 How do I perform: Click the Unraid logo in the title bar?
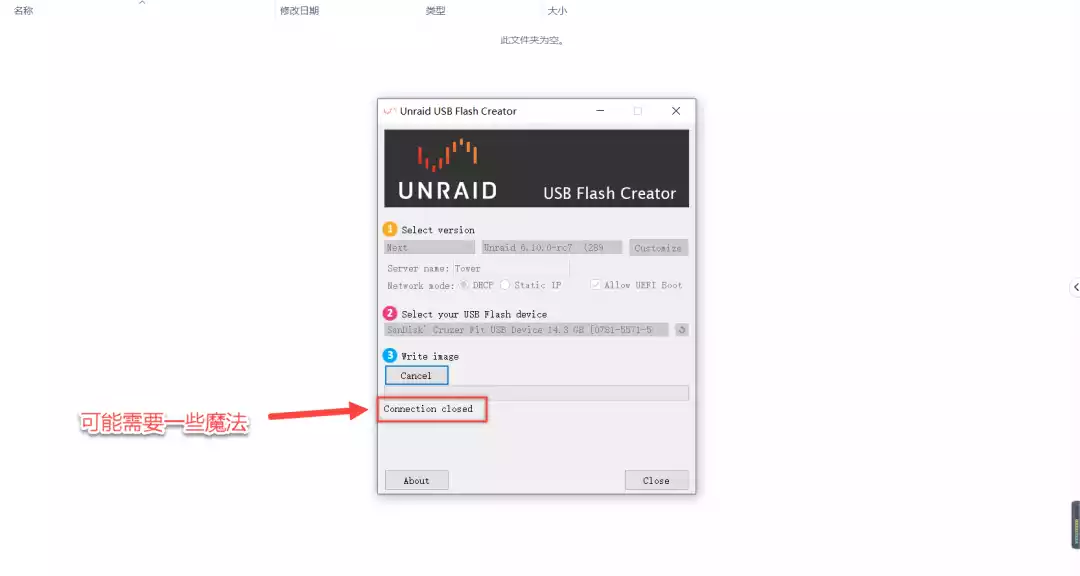(390, 111)
